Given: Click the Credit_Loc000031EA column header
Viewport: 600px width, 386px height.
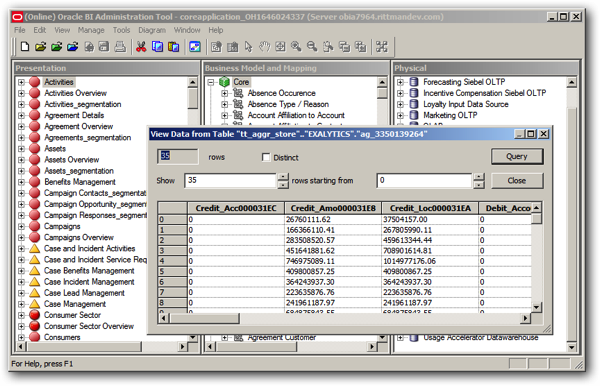Looking at the screenshot, I should click(430, 208).
